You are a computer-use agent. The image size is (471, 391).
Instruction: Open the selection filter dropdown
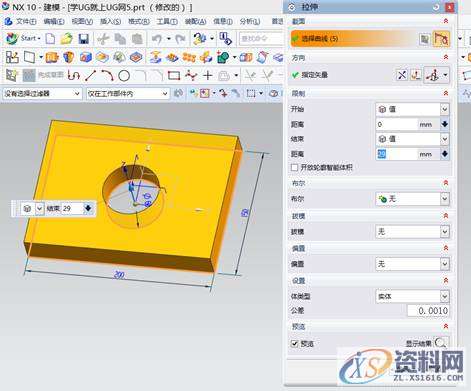[42, 94]
